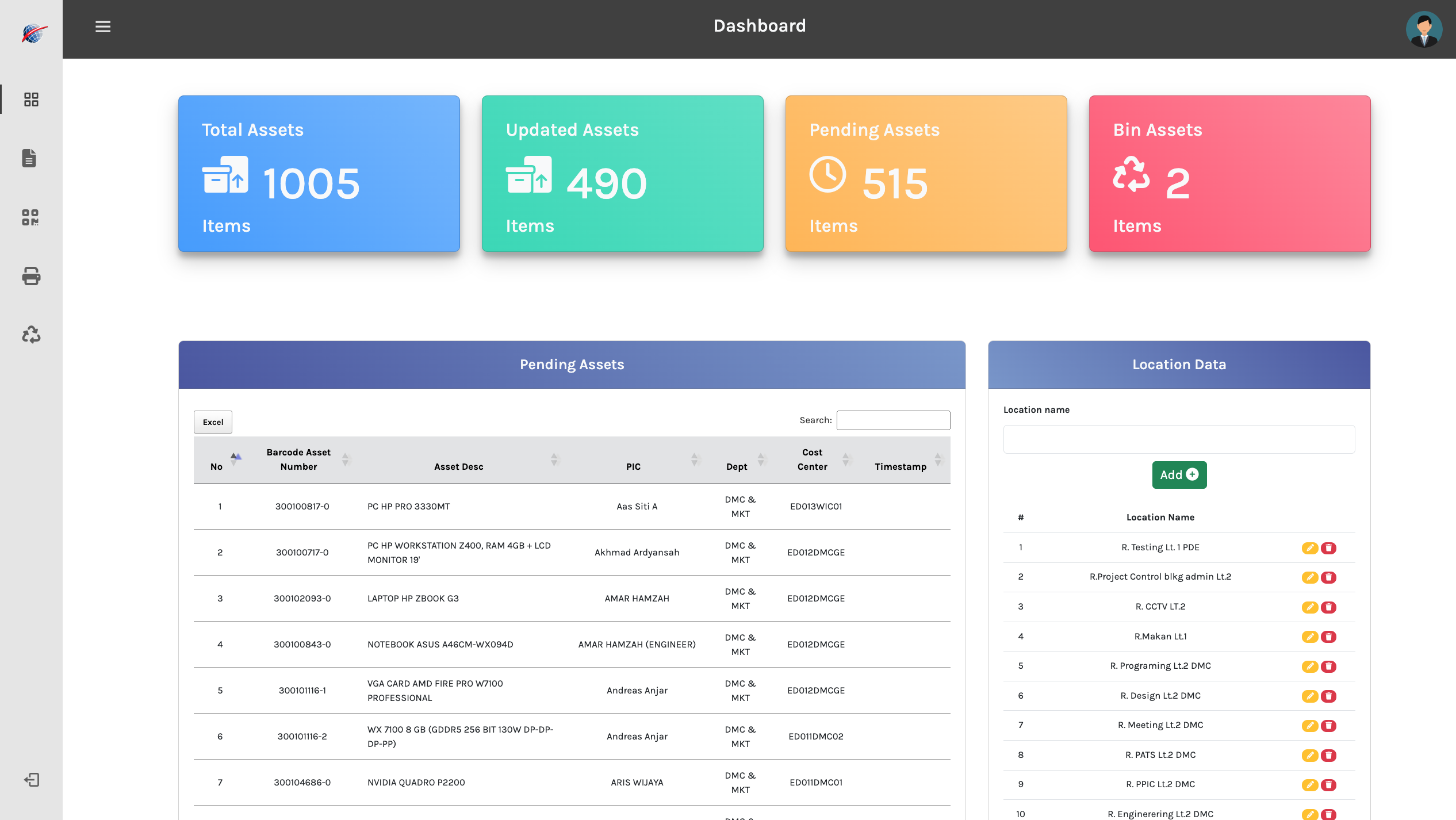Edit location R.Project Control blkg admin Lt.2
Screen dimensions: 1456x820
[x=1310, y=577]
